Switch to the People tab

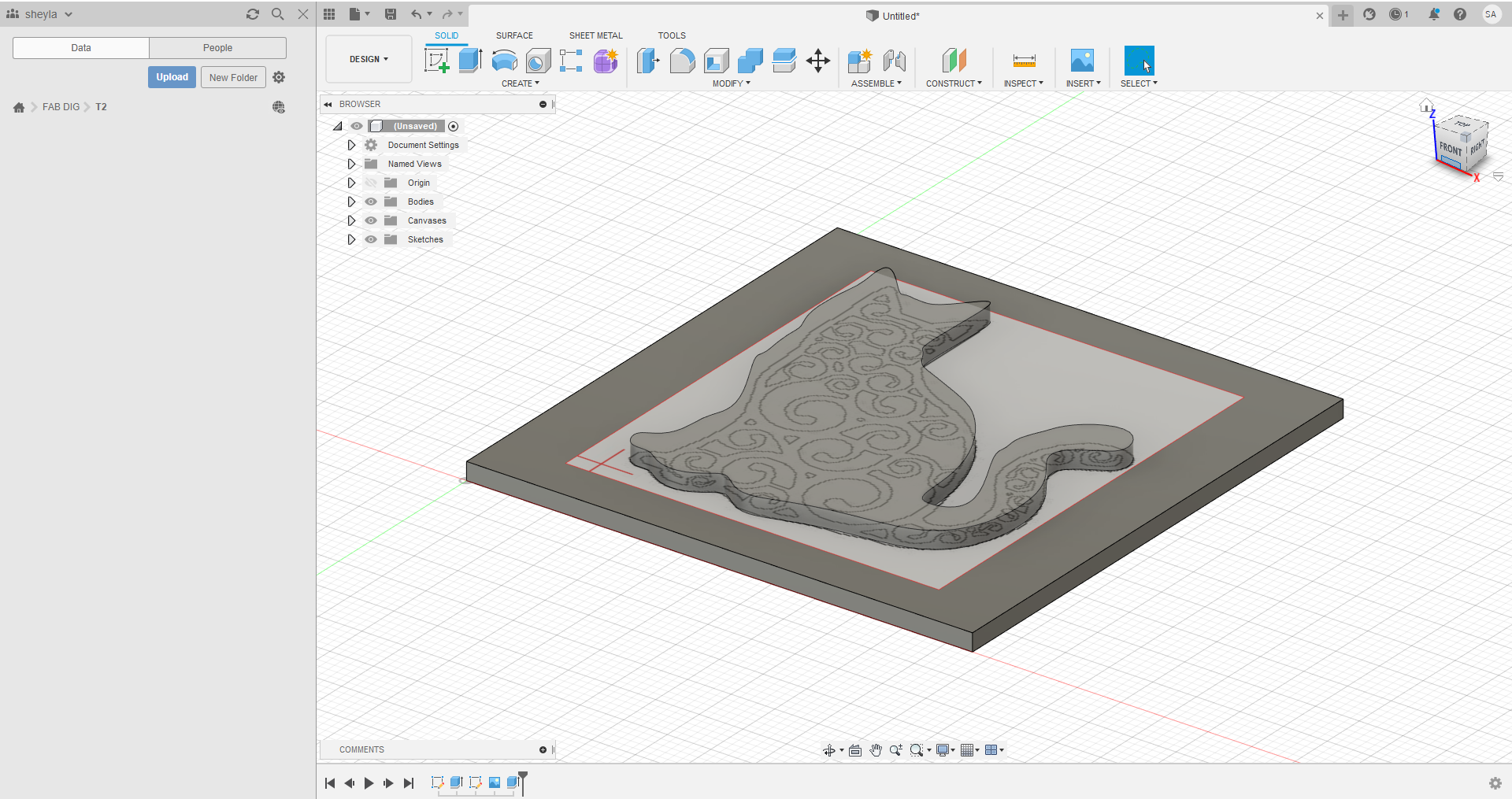tap(217, 48)
